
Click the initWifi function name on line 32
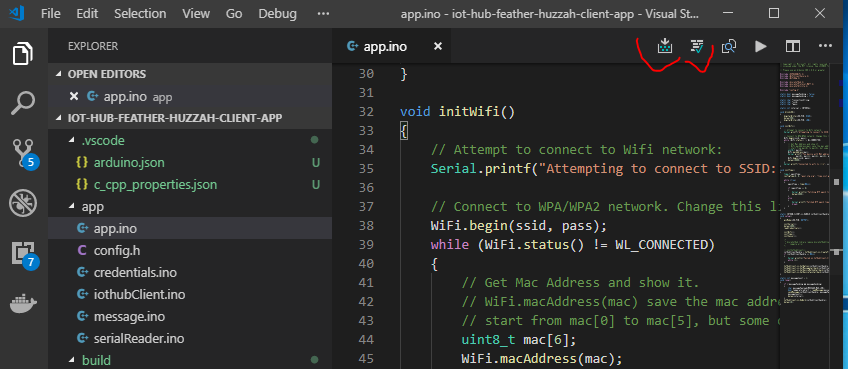pyautogui.click(x=469, y=112)
